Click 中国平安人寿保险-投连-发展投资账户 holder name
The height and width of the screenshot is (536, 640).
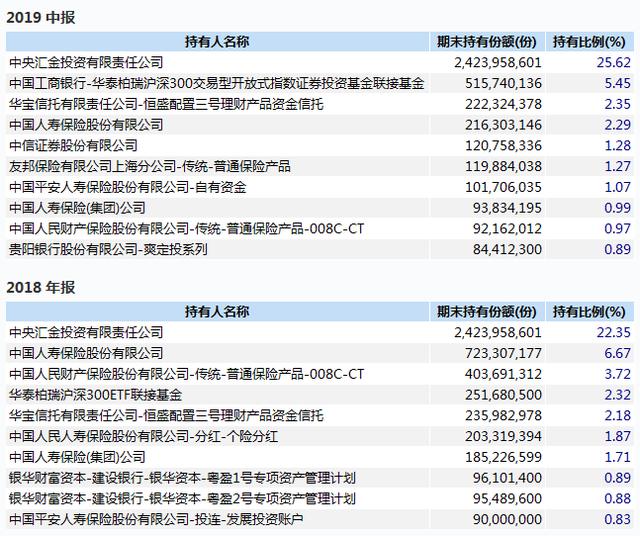(x=156, y=520)
